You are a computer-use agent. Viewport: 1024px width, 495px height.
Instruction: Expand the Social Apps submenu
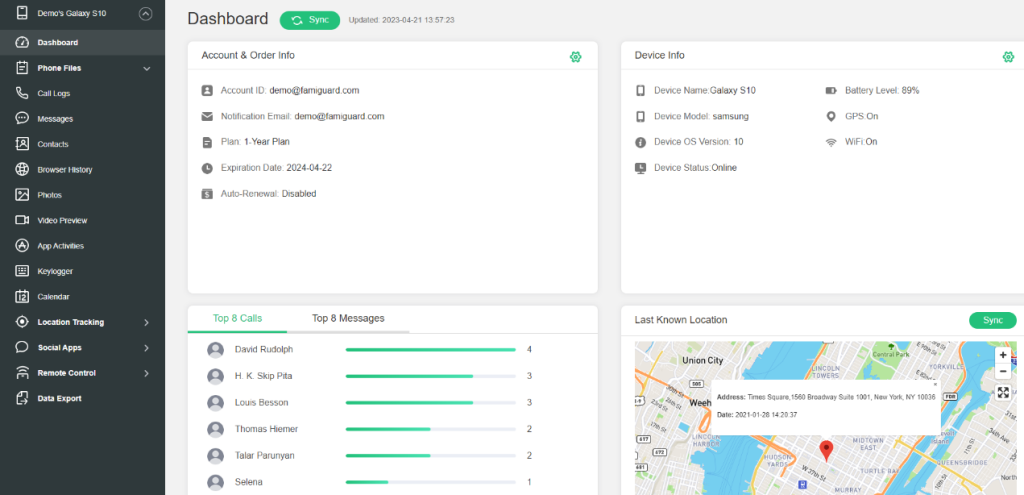coord(146,348)
